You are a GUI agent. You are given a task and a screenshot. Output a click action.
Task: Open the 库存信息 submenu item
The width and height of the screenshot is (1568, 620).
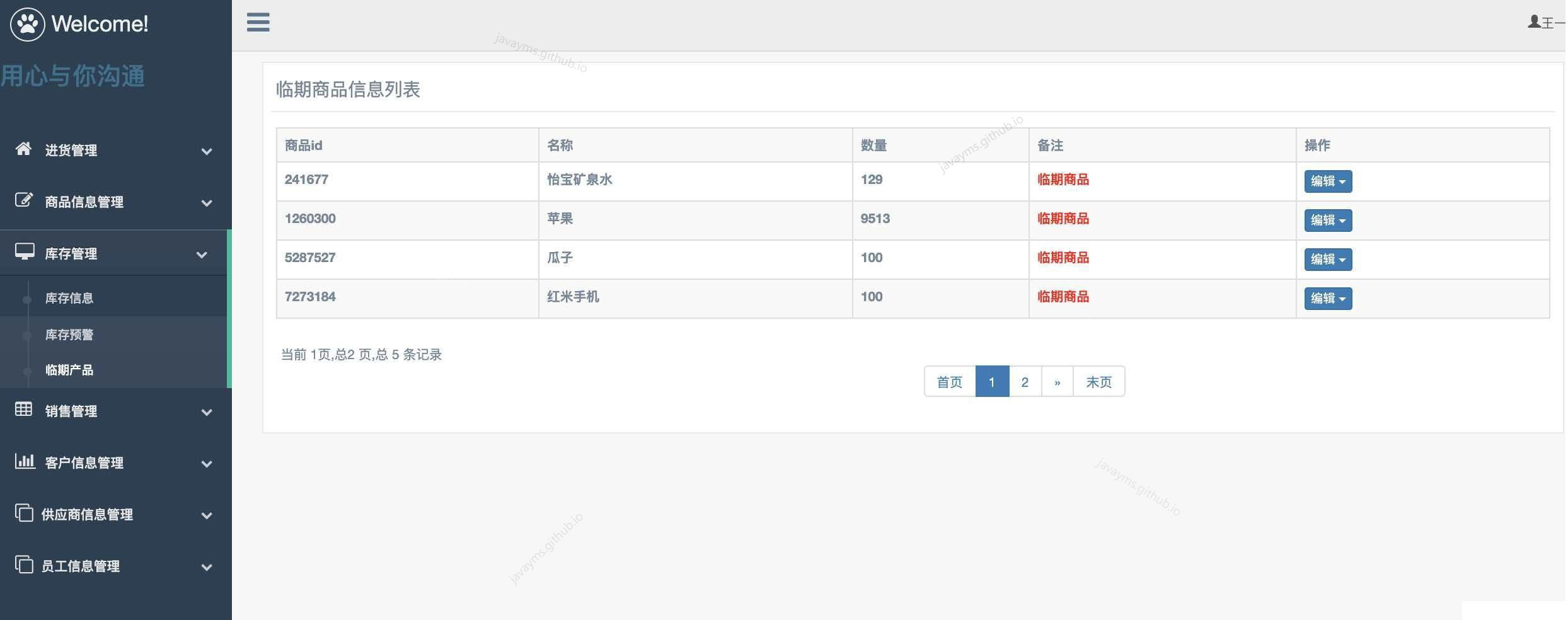click(x=69, y=298)
